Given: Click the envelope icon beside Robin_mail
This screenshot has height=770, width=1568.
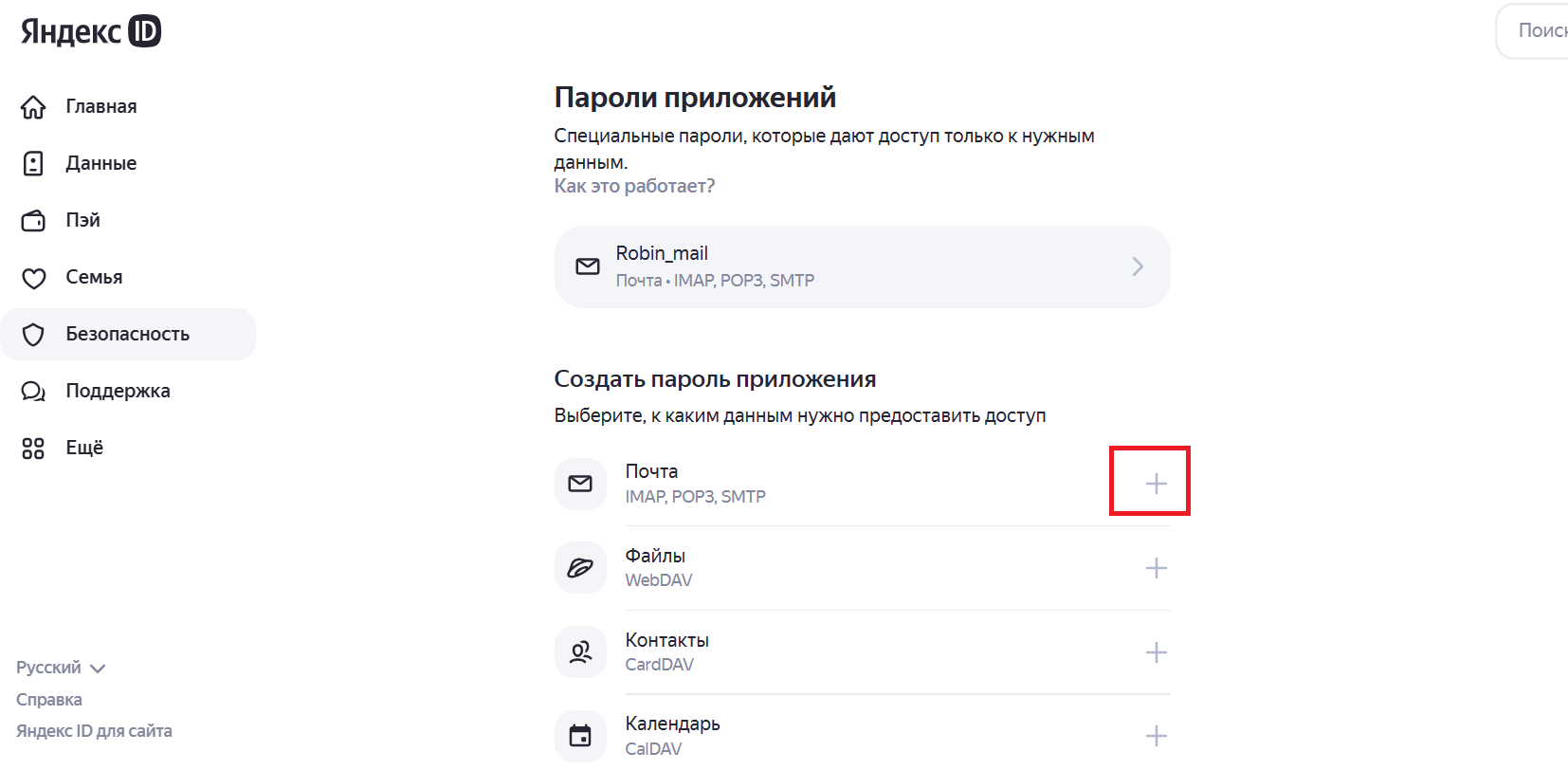Looking at the screenshot, I should point(588,266).
